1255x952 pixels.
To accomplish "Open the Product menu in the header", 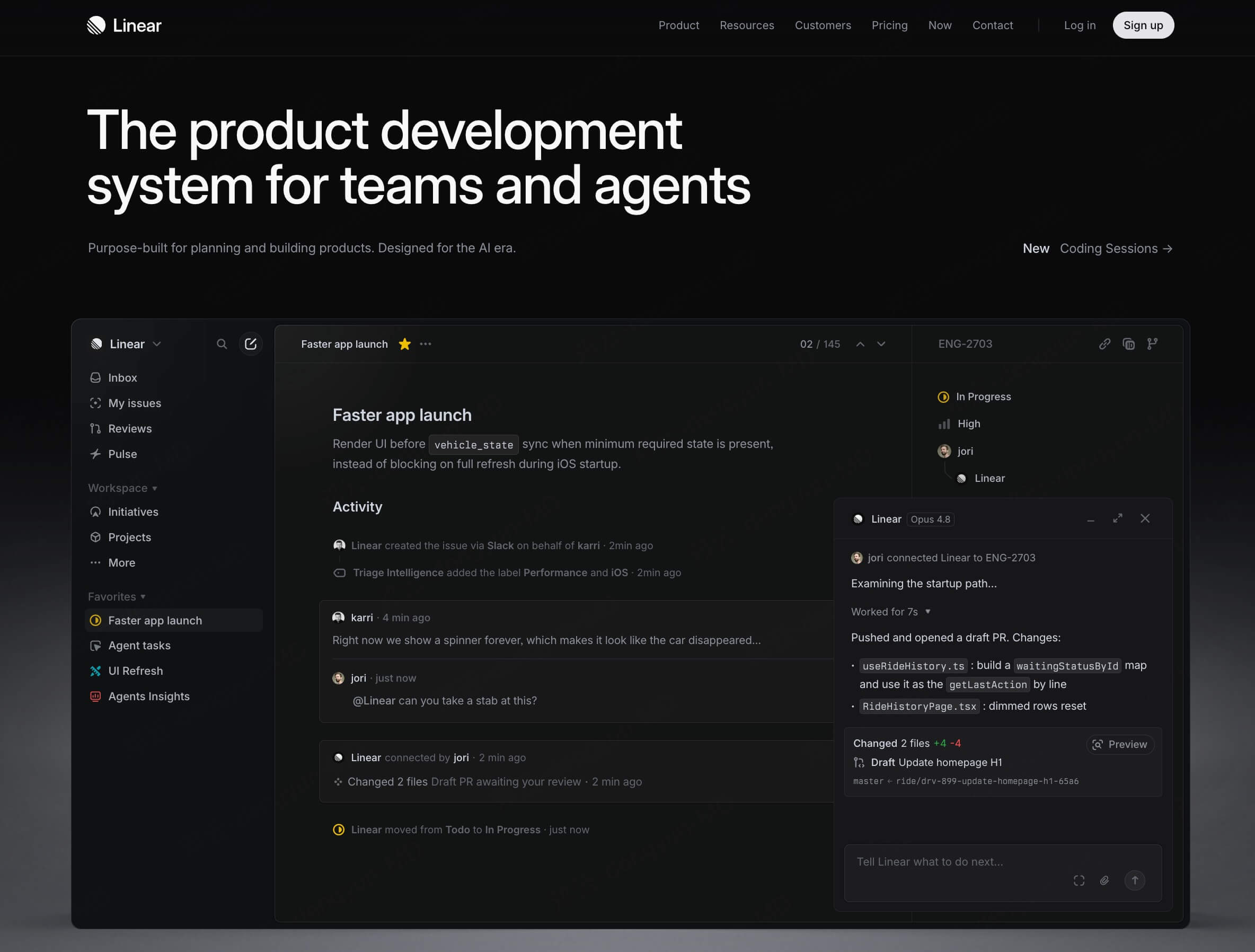I will (x=678, y=25).
